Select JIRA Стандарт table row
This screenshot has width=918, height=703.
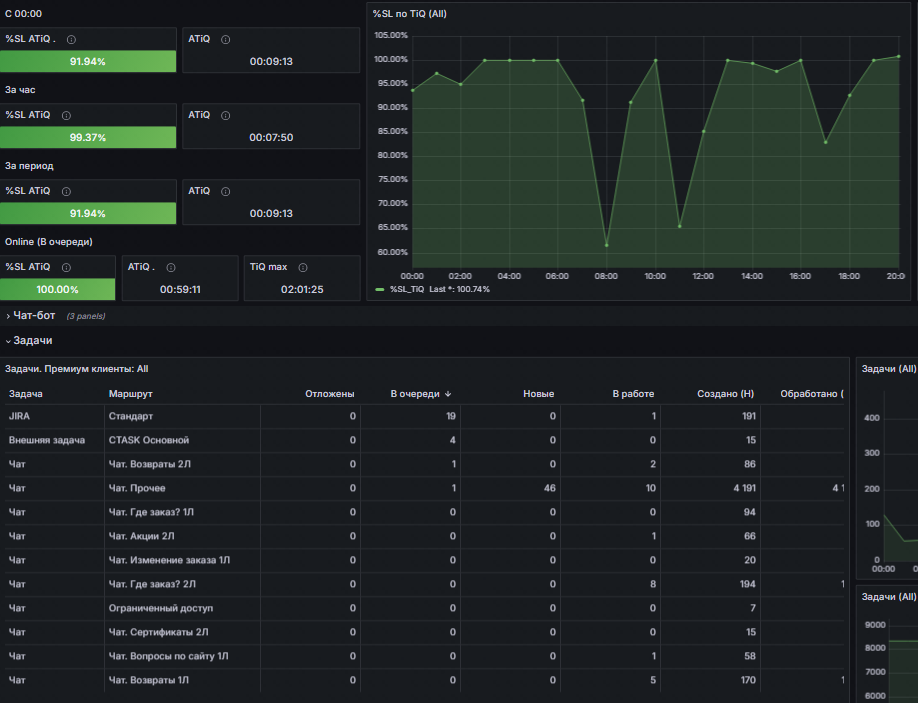(424, 416)
